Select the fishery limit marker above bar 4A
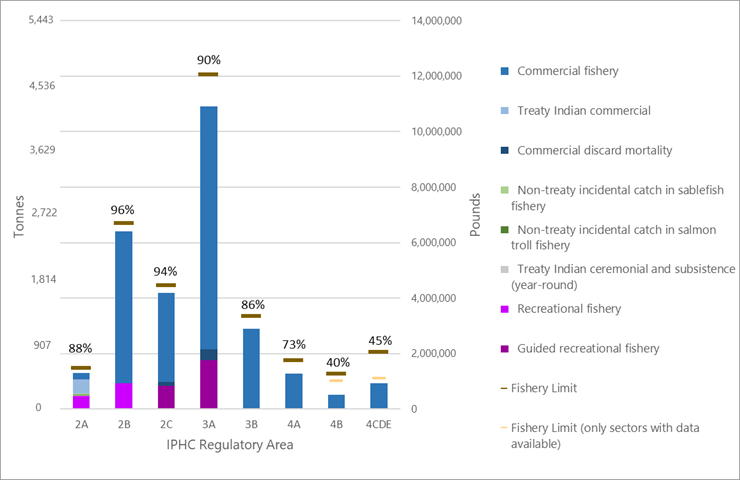The width and height of the screenshot is (740, 480). pyautogui.click(x=293, y=360)
